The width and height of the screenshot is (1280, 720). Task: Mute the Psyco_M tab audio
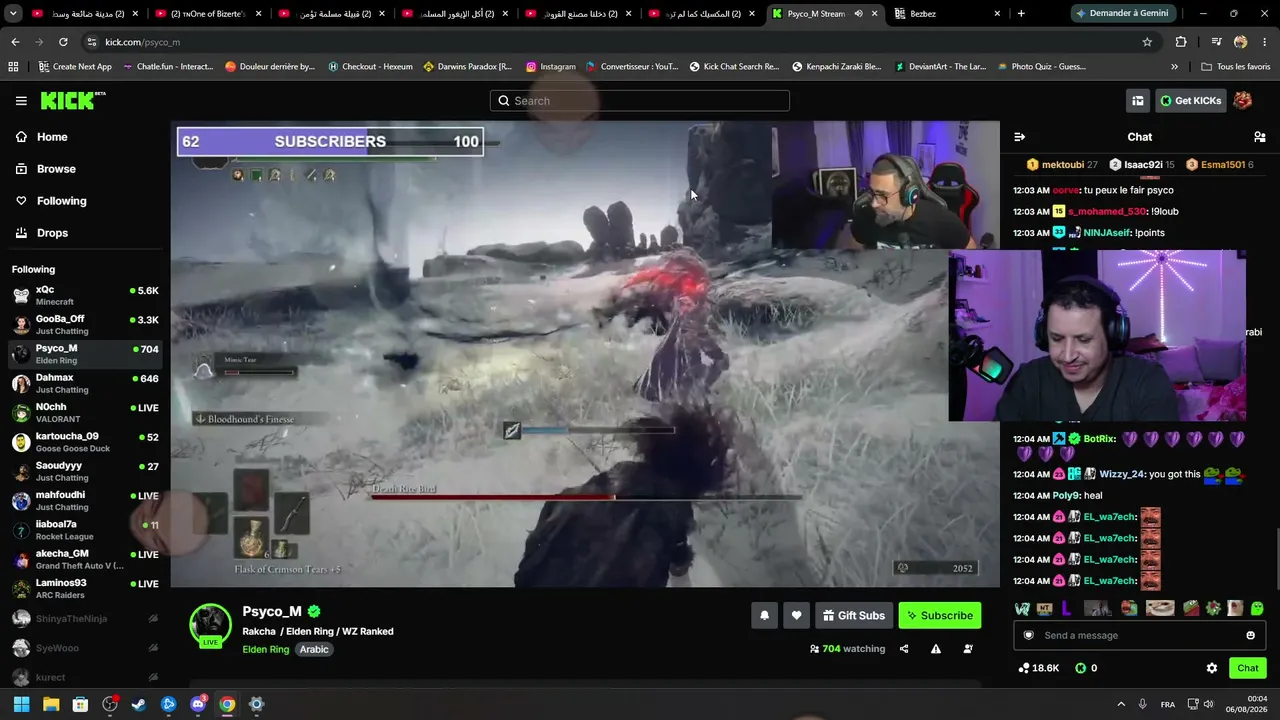pyautogui.click(x=858, y=14)
